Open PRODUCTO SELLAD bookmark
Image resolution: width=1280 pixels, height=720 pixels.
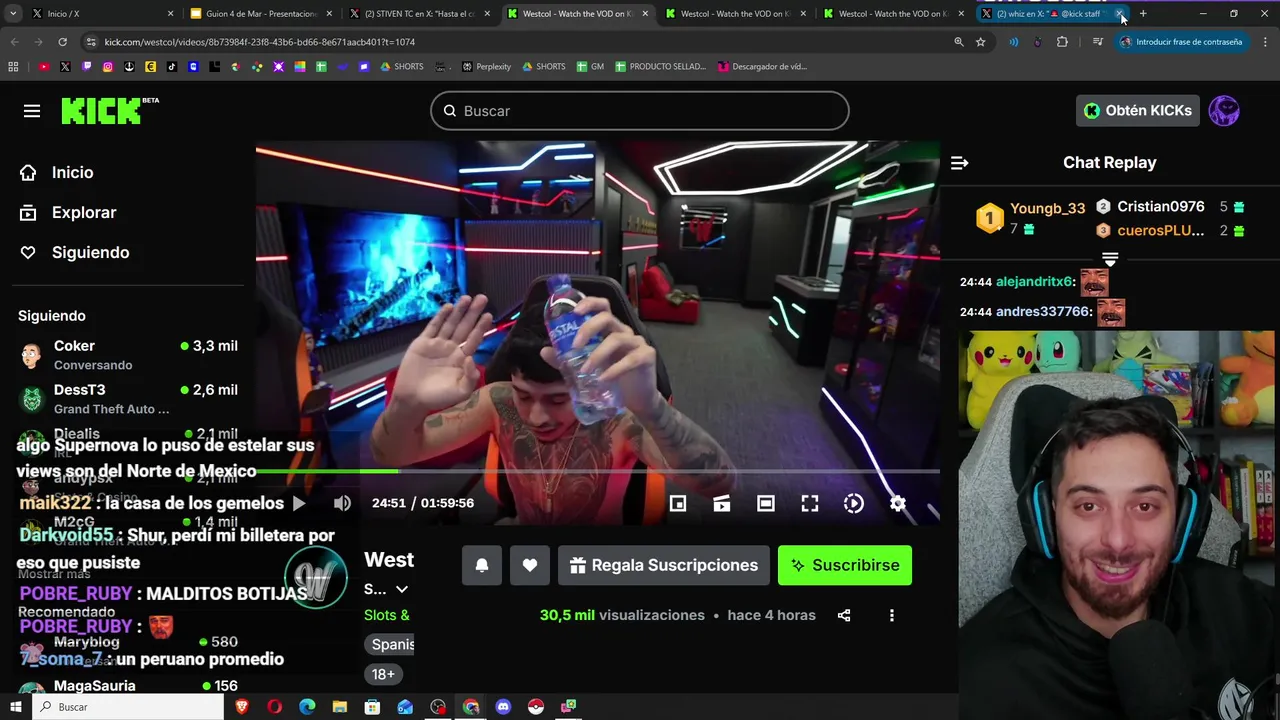[660, 67]
